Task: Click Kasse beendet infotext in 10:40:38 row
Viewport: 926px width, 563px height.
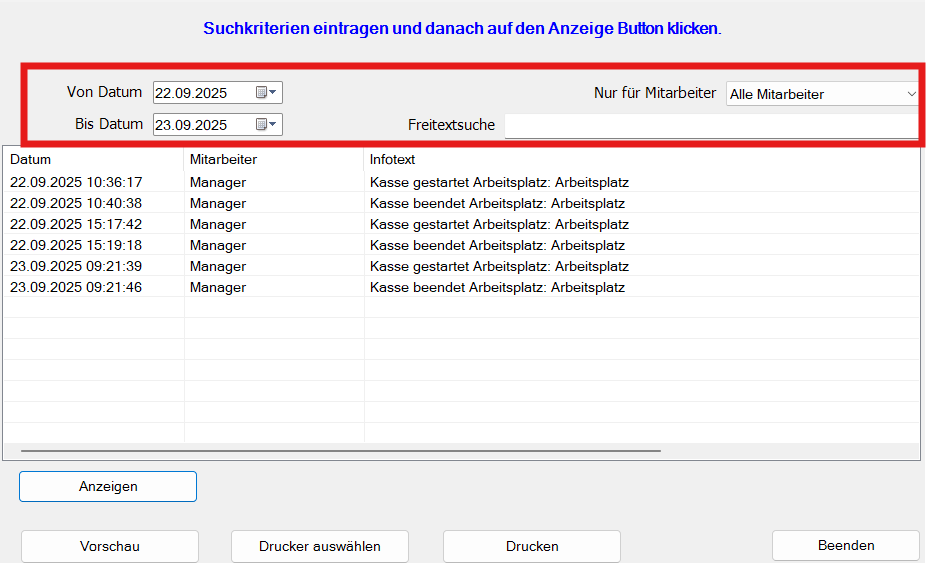Action: pos(497,203)
